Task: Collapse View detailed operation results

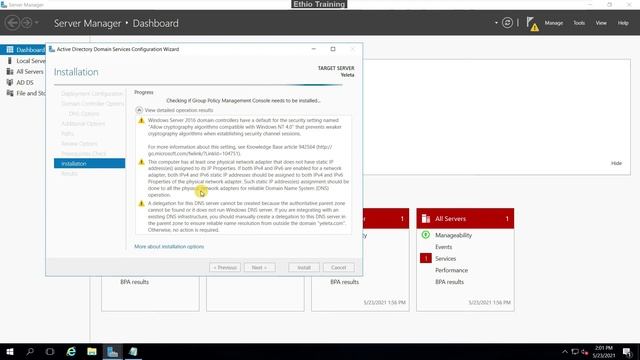Action: [x=139, y=110]
